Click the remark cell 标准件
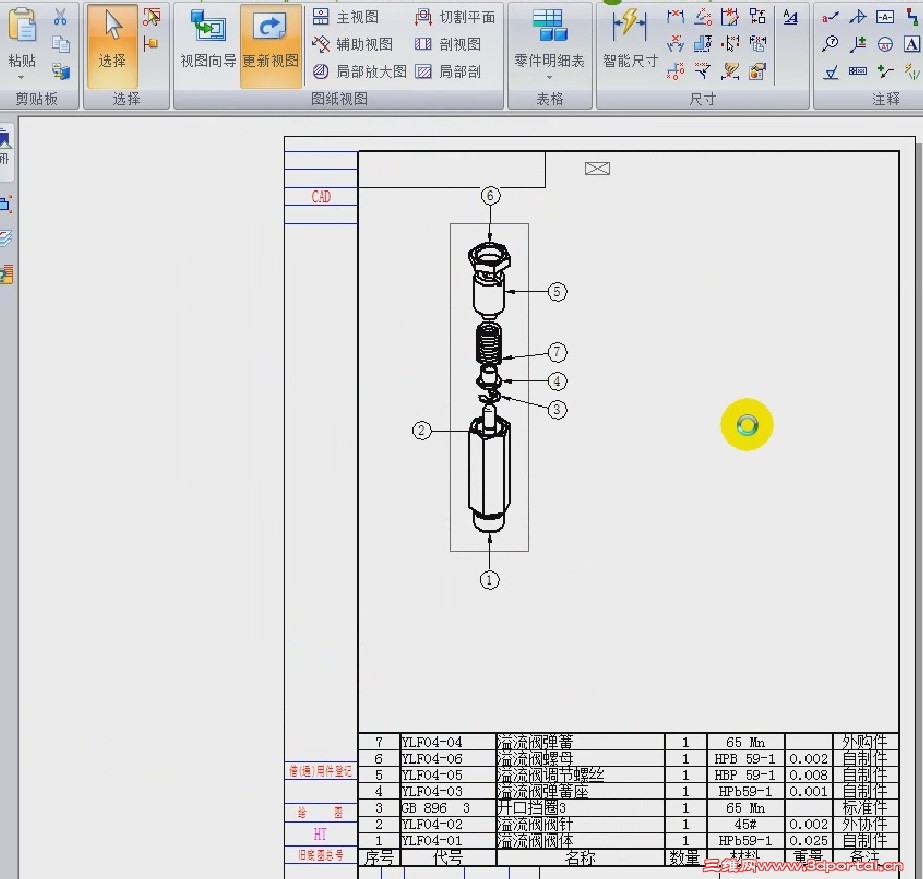The width and height of the screenshot is (923, 879). coord(865,808)
